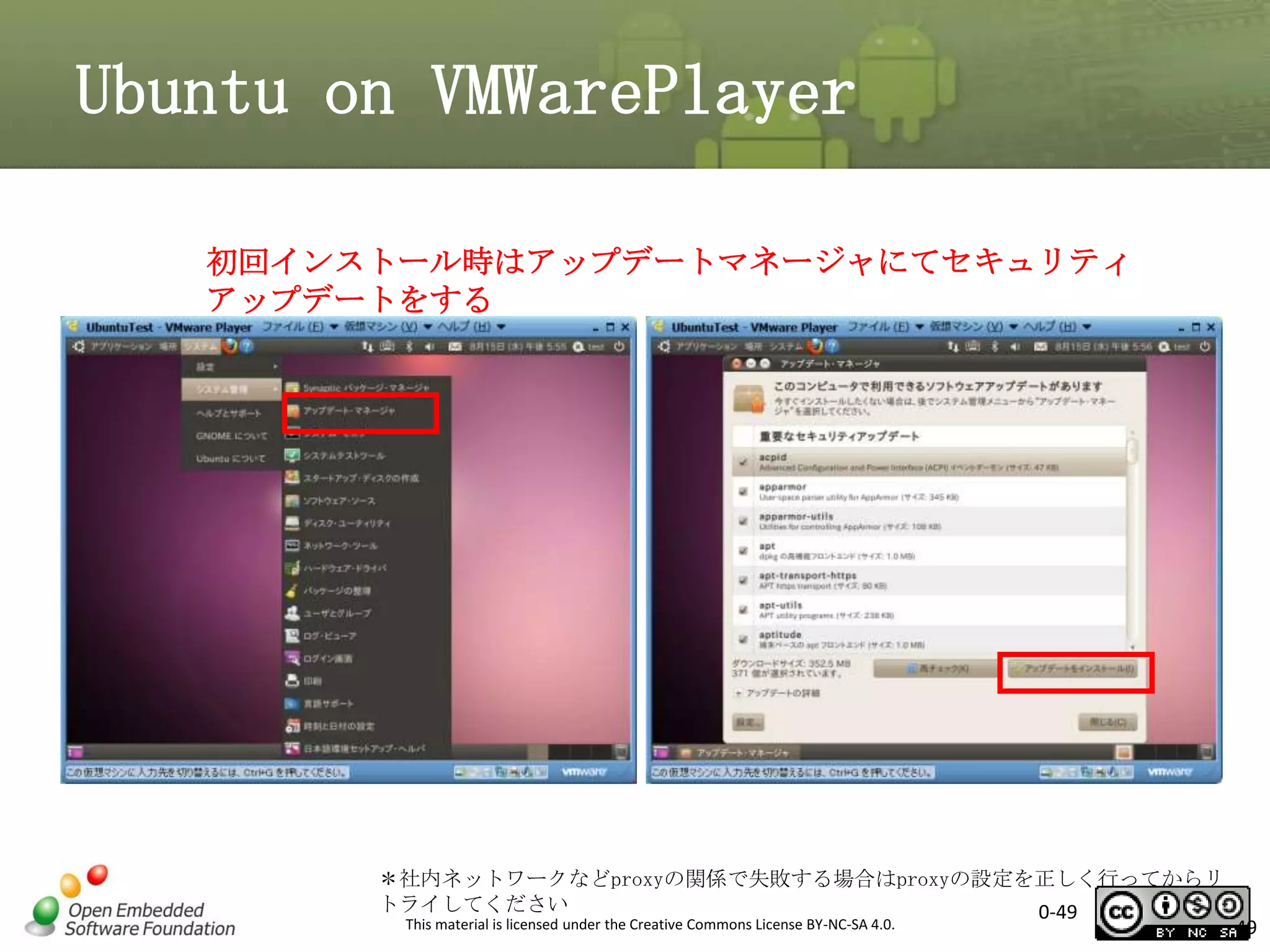Open the trash icon in Update Manager window bottom panel

pos(1207,752)
